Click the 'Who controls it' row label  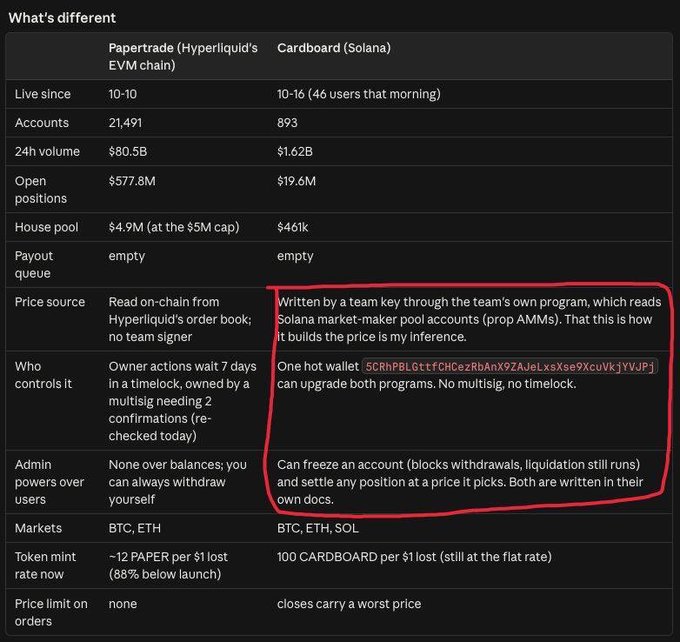tap(43, 375)
